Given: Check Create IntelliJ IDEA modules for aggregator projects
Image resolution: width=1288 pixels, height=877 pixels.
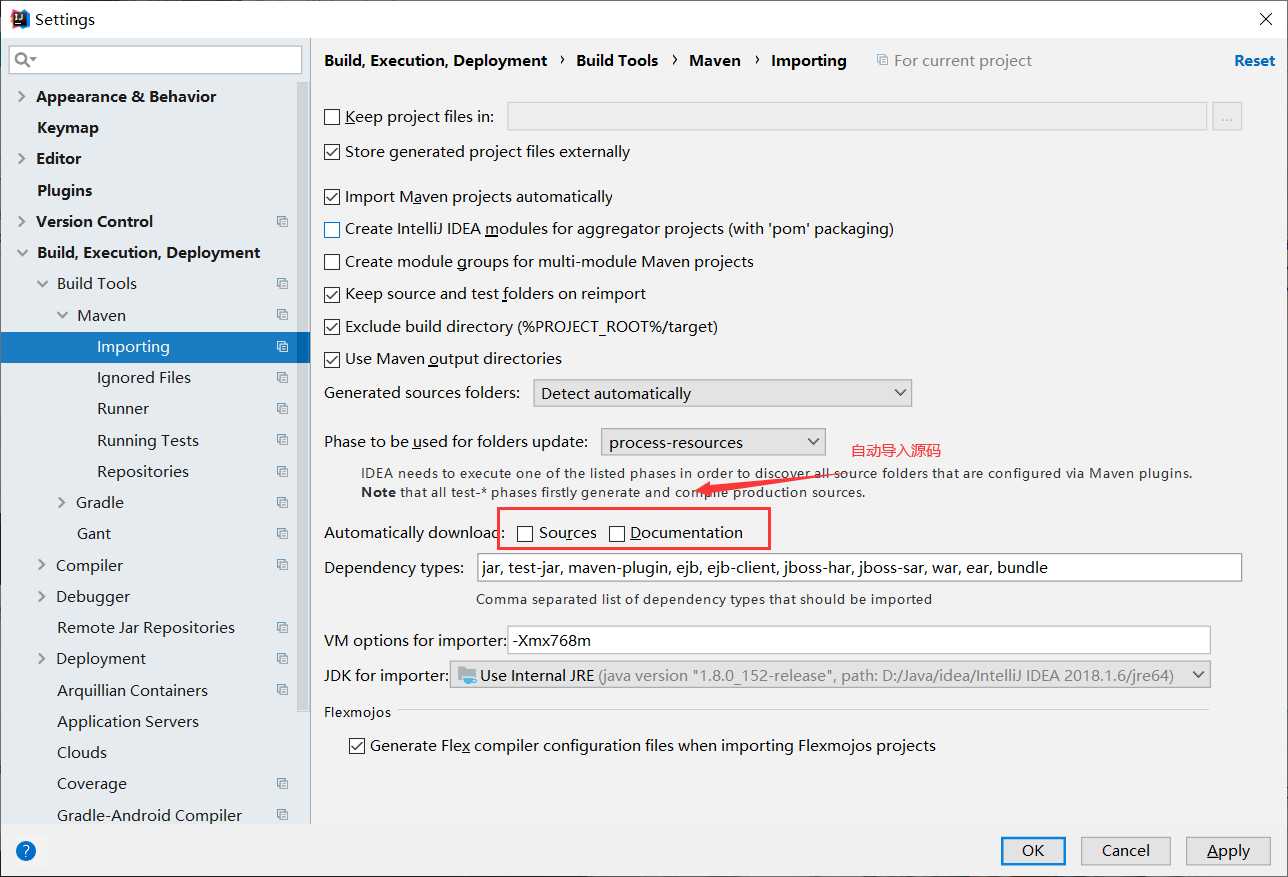Looking at the screenshot, I should click(332, 229).
